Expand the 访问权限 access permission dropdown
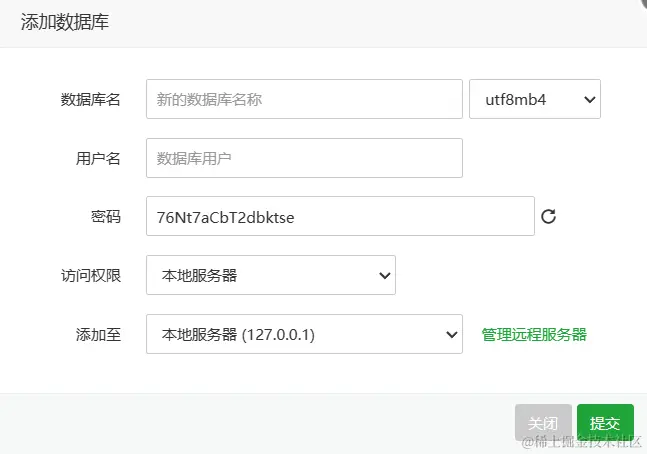The width and height of the screenshot is (647, 454). click(270, 275)
